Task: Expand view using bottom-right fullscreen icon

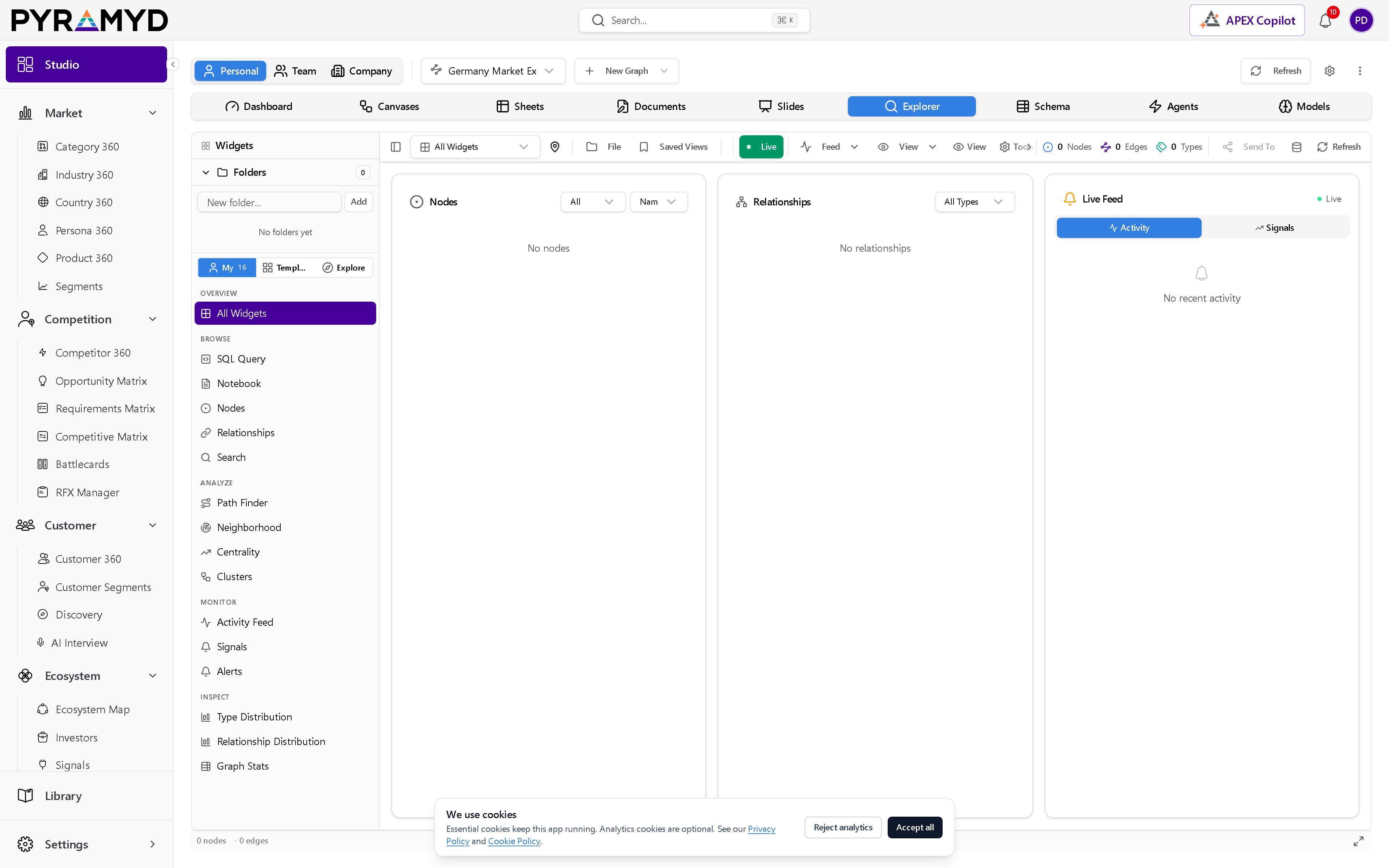Action: click(1358, 841)
